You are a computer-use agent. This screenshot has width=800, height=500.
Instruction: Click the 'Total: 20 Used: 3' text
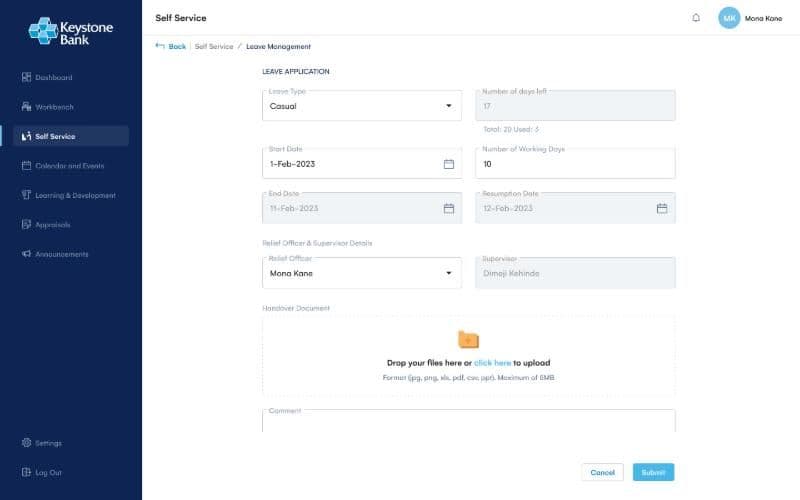511,130
